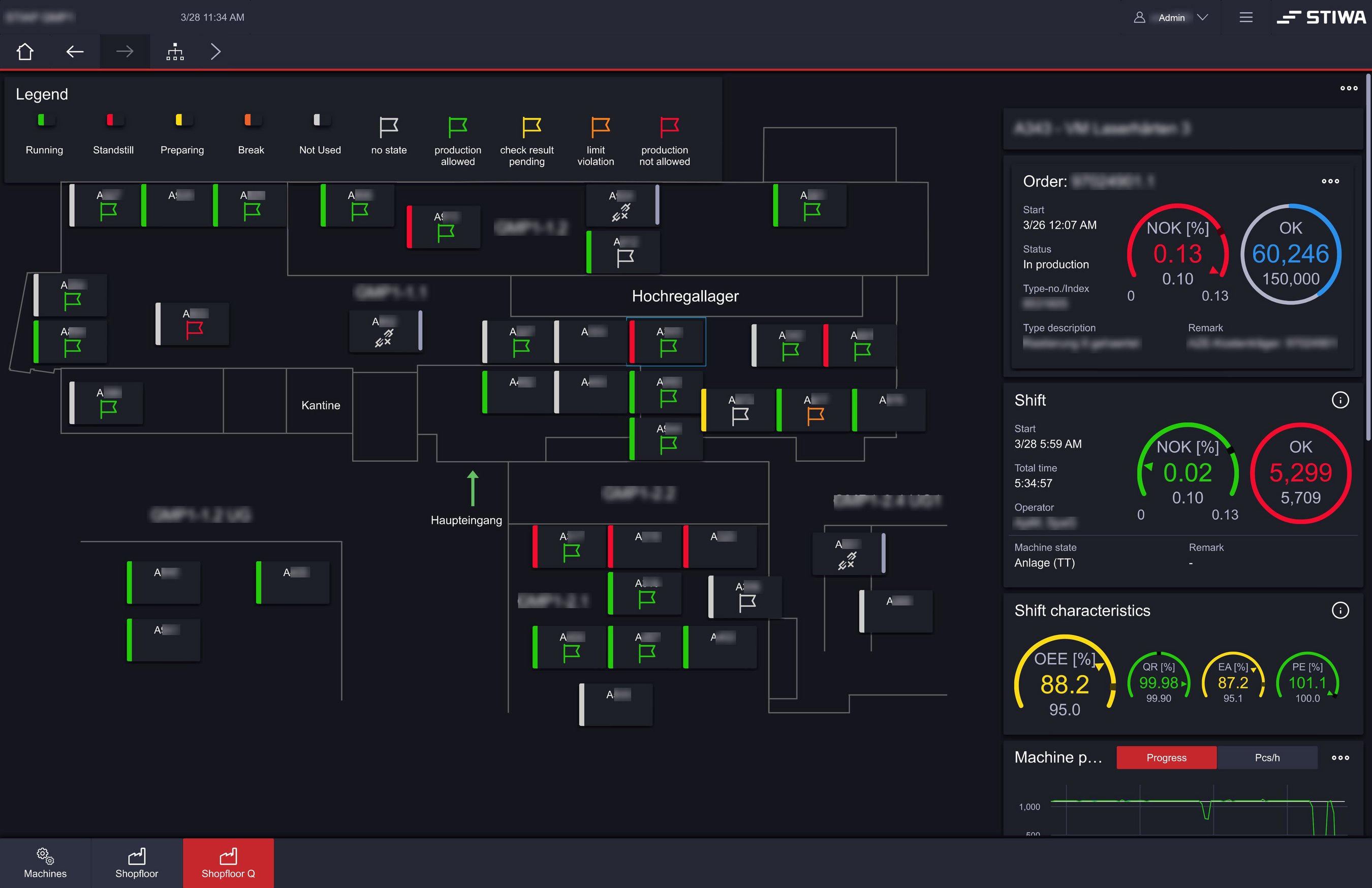Click the right chevron in navigation bar
1372x888 pixels.
pyautogui.click(x=215, y=52)
